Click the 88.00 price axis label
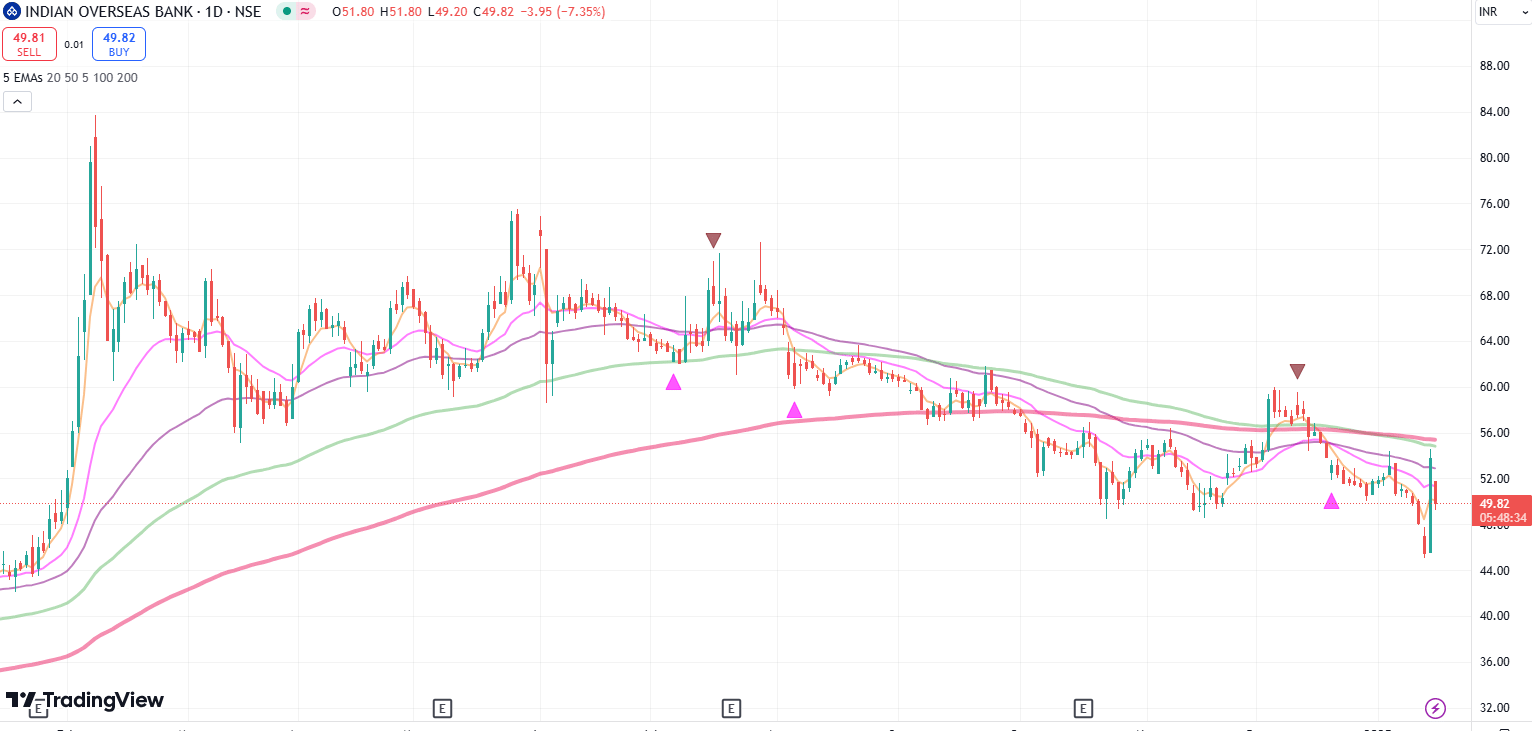Image resolution: width=1532 pixels, height=731 pixels. pyautogui.click(x=1494, y=66)
